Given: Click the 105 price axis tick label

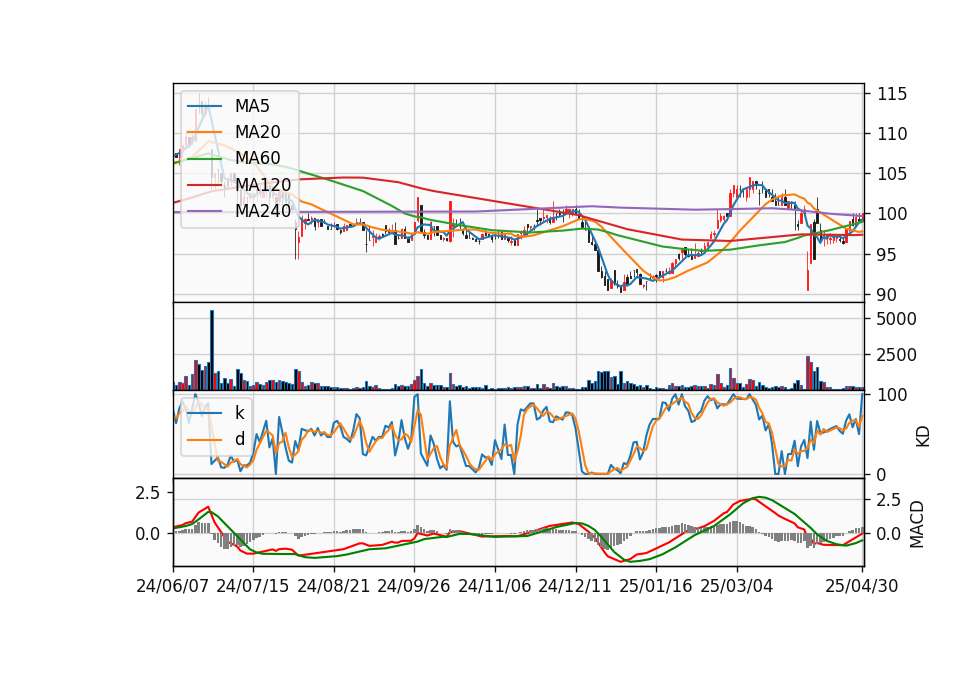Looking at the screenshot, I should tap(892, 174).
